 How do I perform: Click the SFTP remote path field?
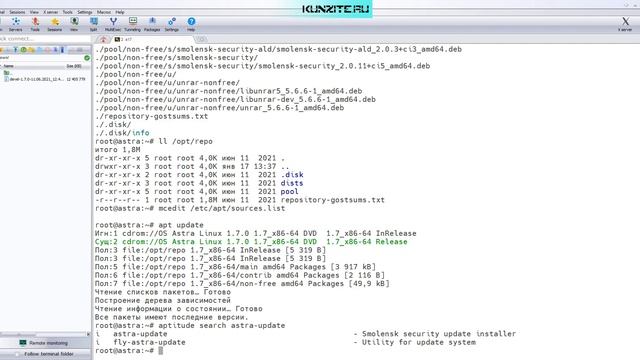(41, 58)
